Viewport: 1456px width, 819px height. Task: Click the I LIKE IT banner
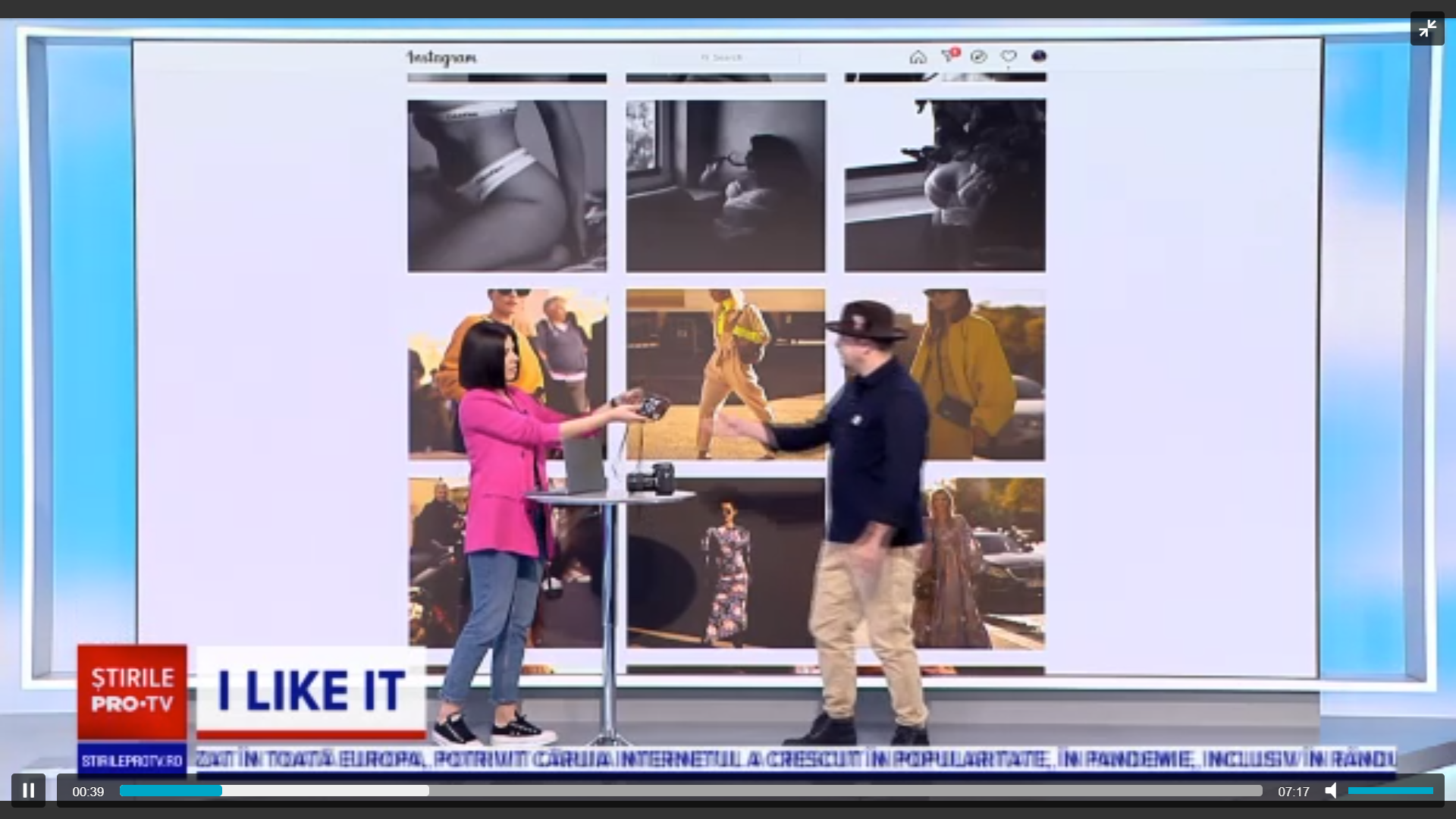311,689
